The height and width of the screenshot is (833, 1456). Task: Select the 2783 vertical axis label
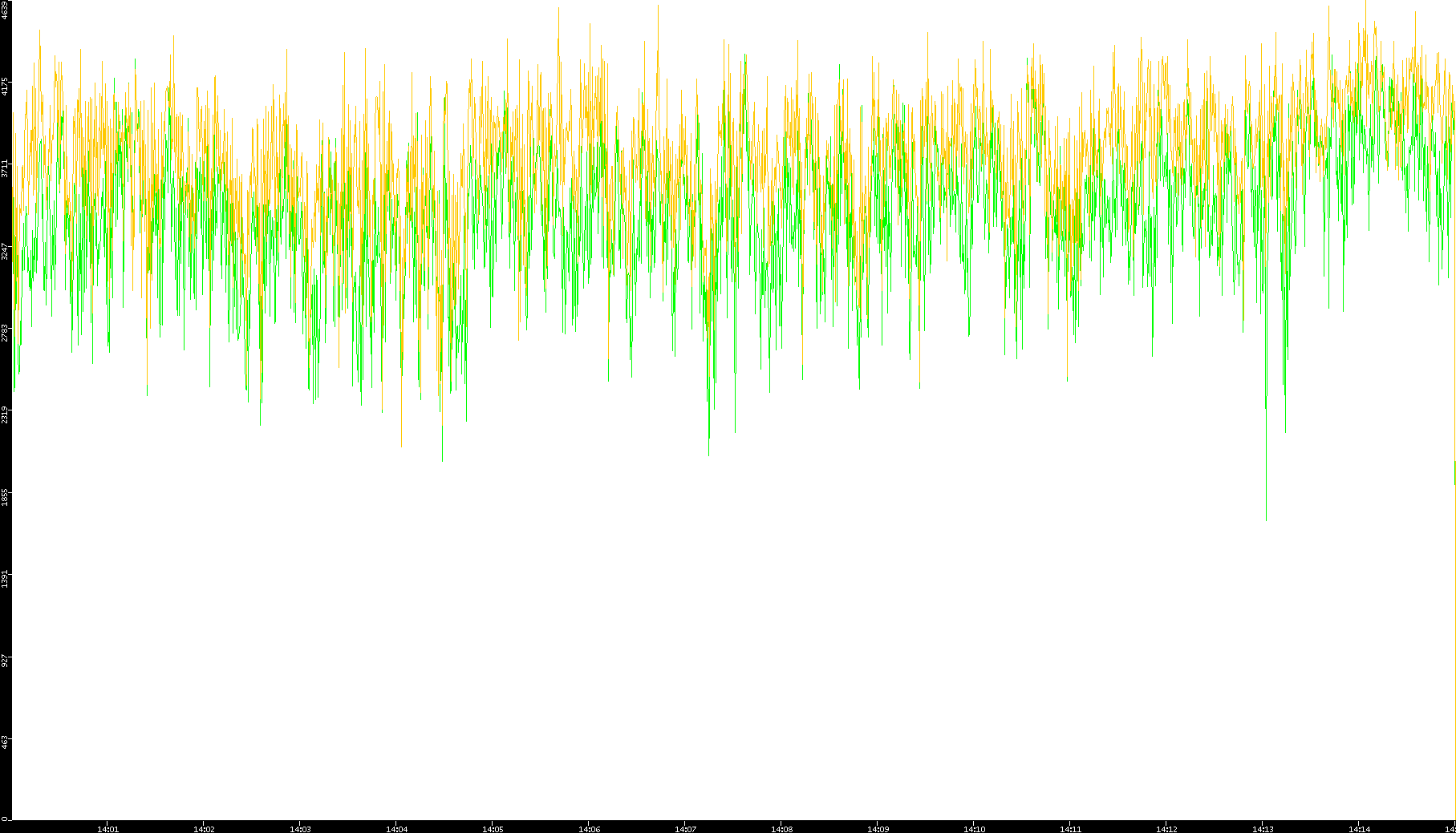coord(6,333)
